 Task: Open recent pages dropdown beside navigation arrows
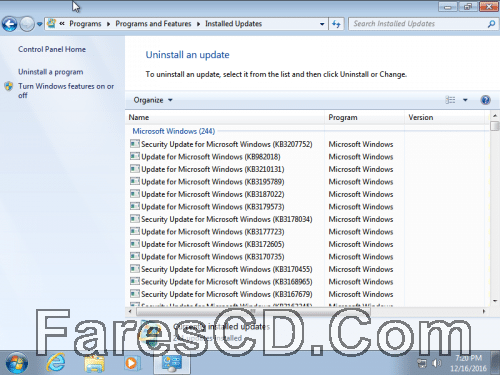[x=39, y=24]
